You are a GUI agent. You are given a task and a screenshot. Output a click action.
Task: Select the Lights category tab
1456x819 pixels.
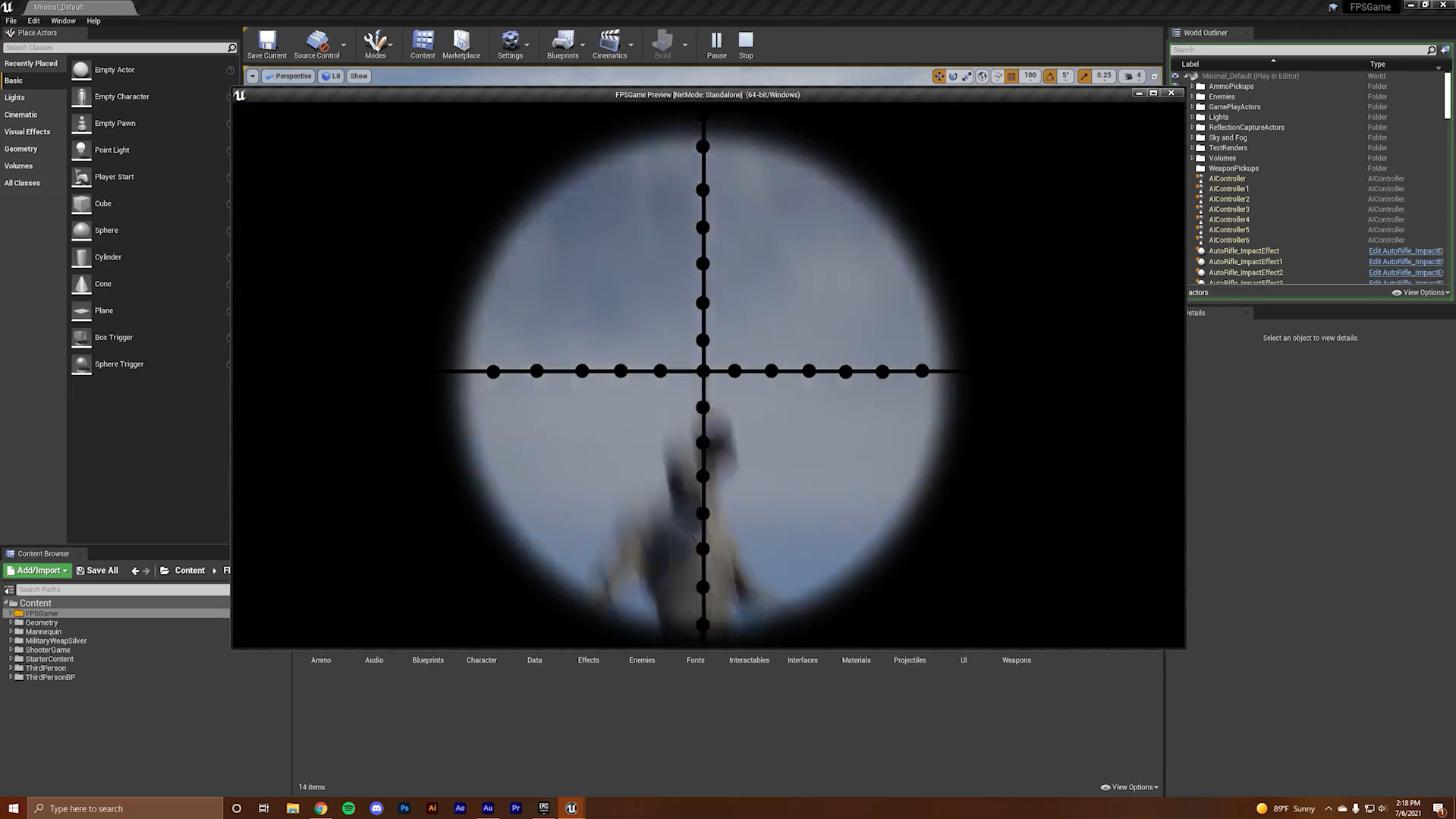[x=14, y=98]
